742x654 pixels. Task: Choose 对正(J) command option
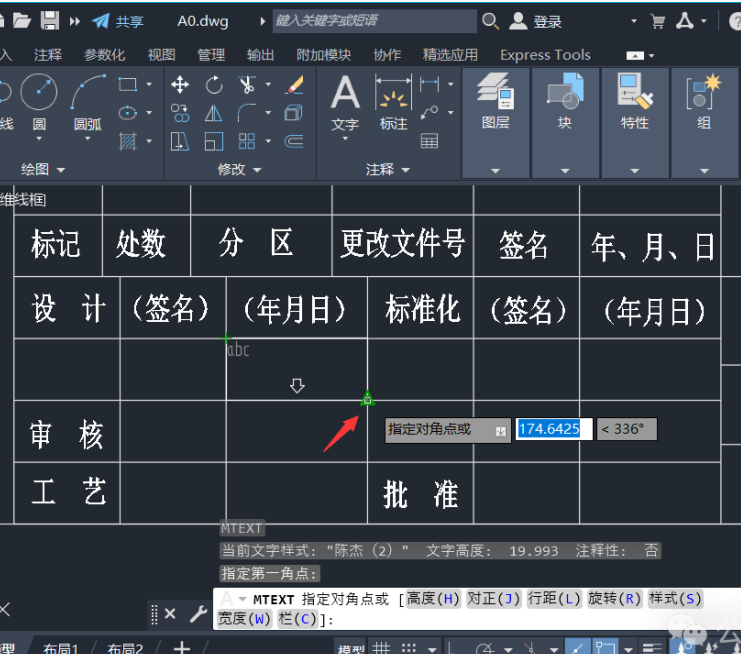(494, 599)
